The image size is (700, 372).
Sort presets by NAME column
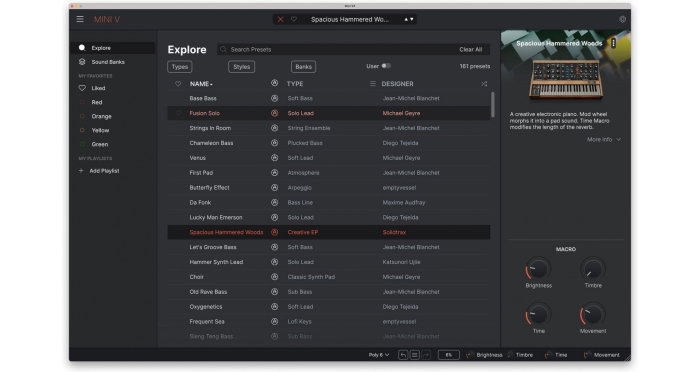[201, 84]
